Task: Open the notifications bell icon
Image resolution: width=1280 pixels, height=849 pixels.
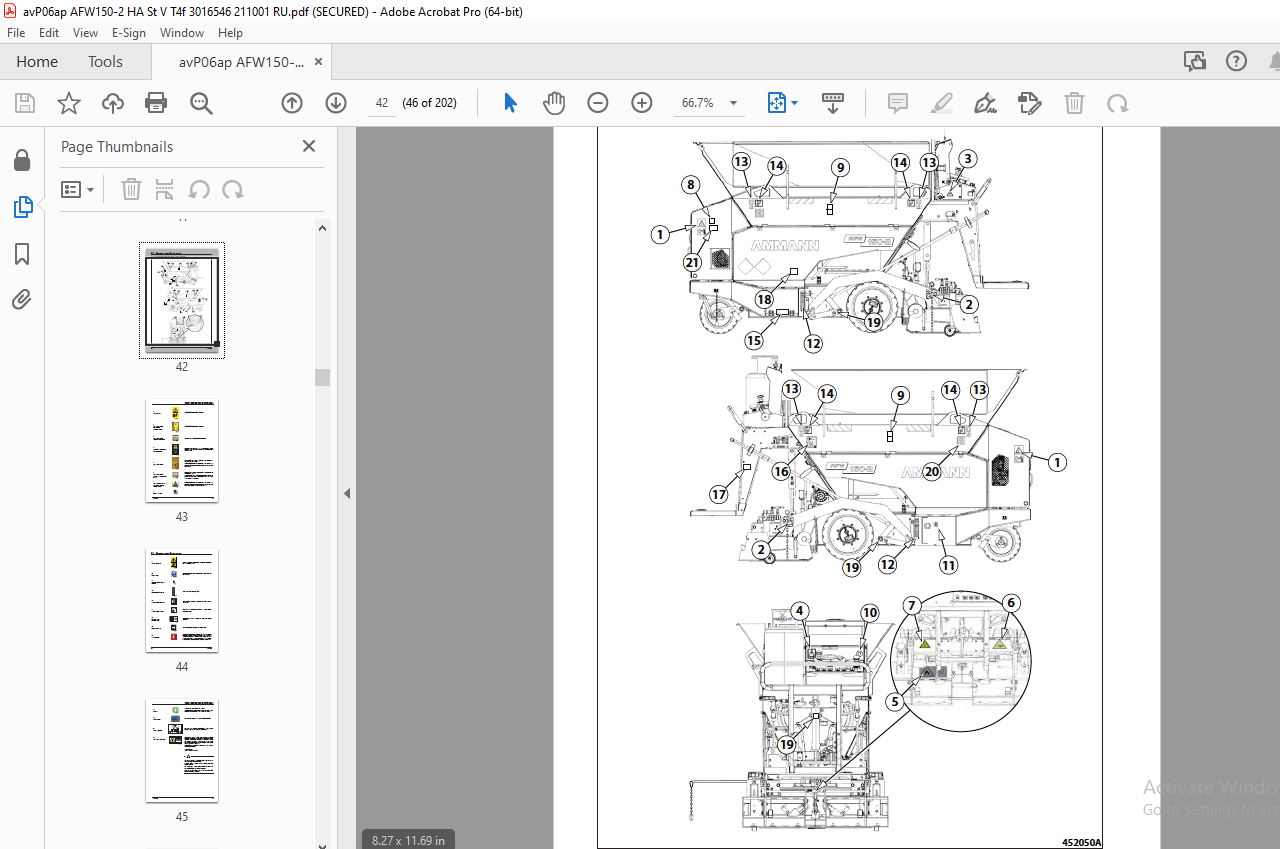Action: point(1276,62)
